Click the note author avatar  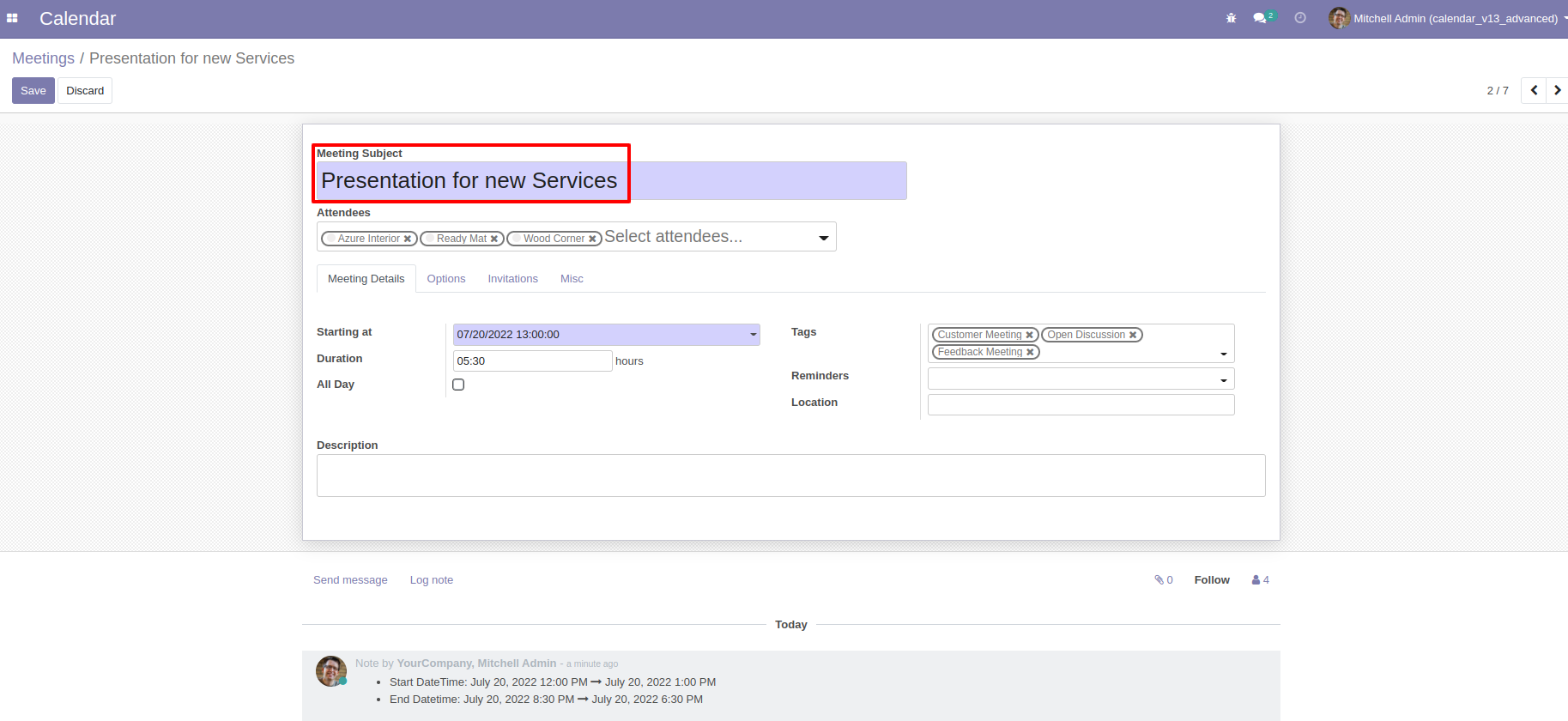pos(331,671)
